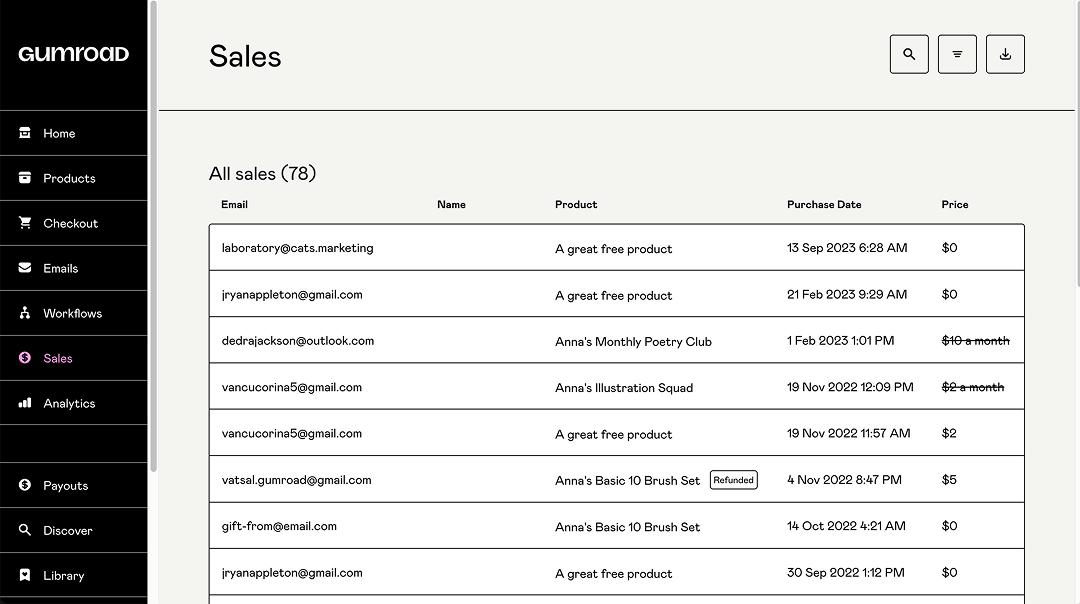The image size is (1080, 604).
Task: Sort by Product column header
Action: pos(576,205)
